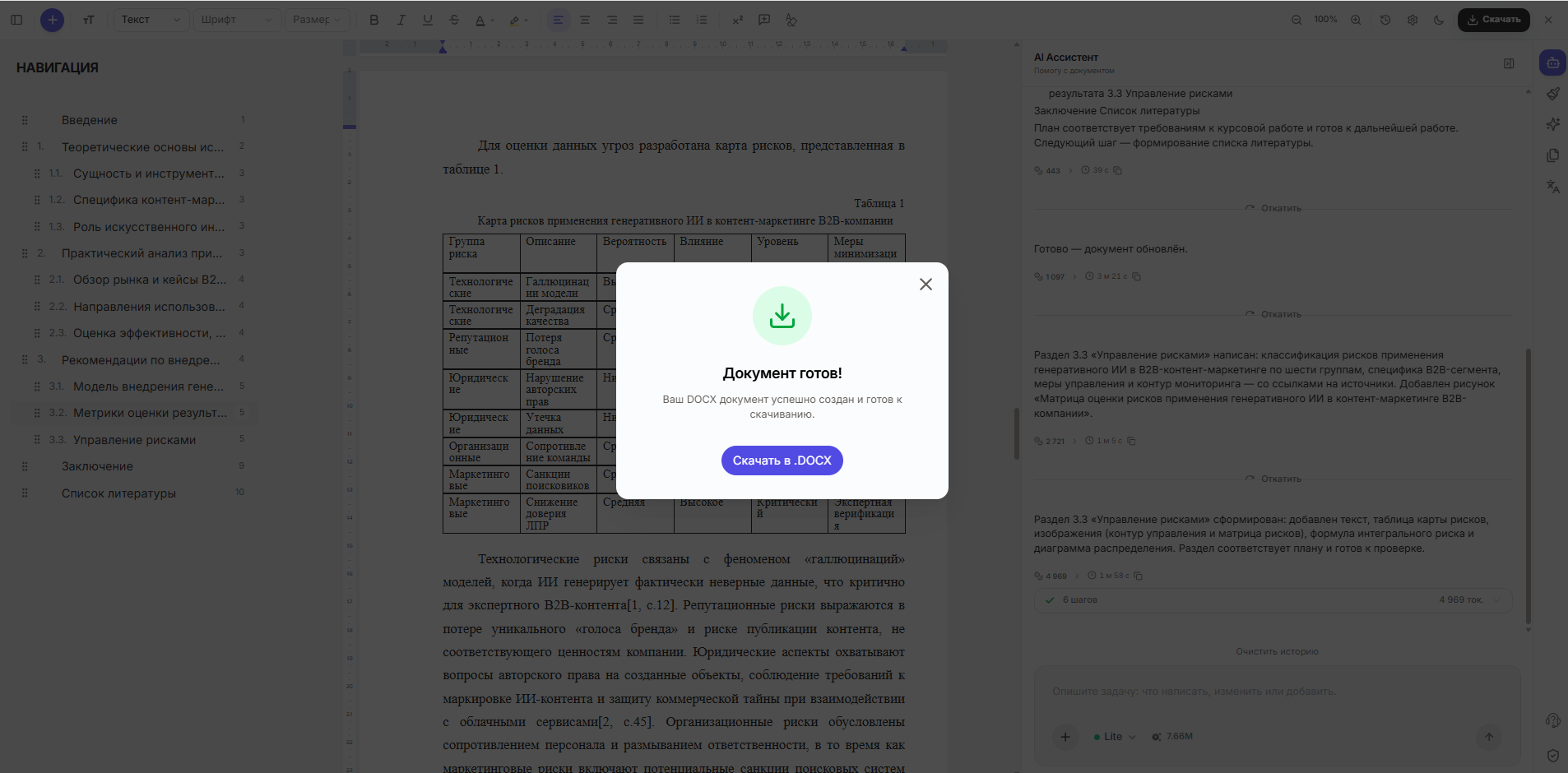Select section 3.2 "Метрики оценки результ..."
Image resolution: width=1568 pixels, height=773 pixels.
pos(150,413)
